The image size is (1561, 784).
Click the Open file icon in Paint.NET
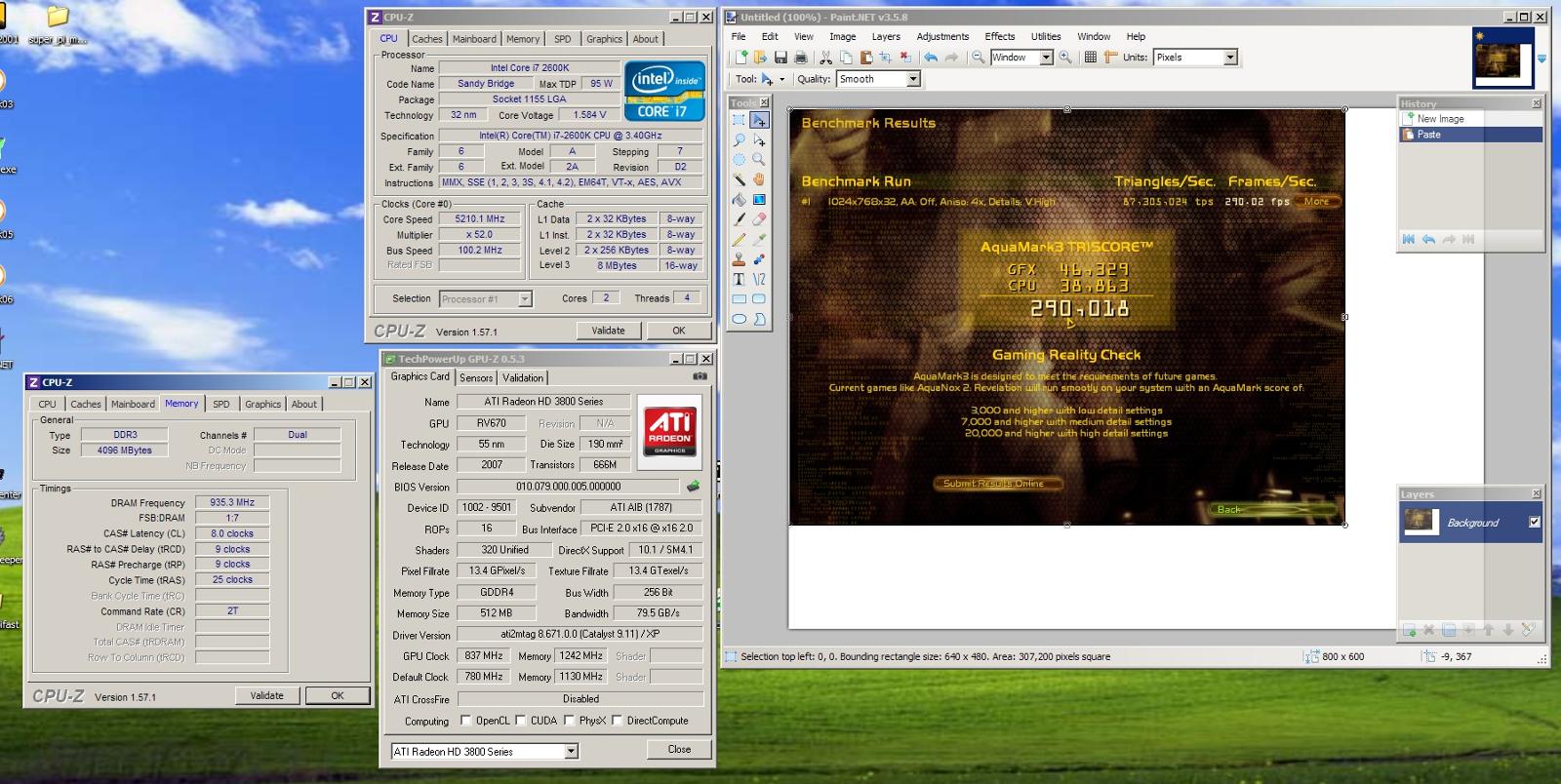tap(760, 58)
